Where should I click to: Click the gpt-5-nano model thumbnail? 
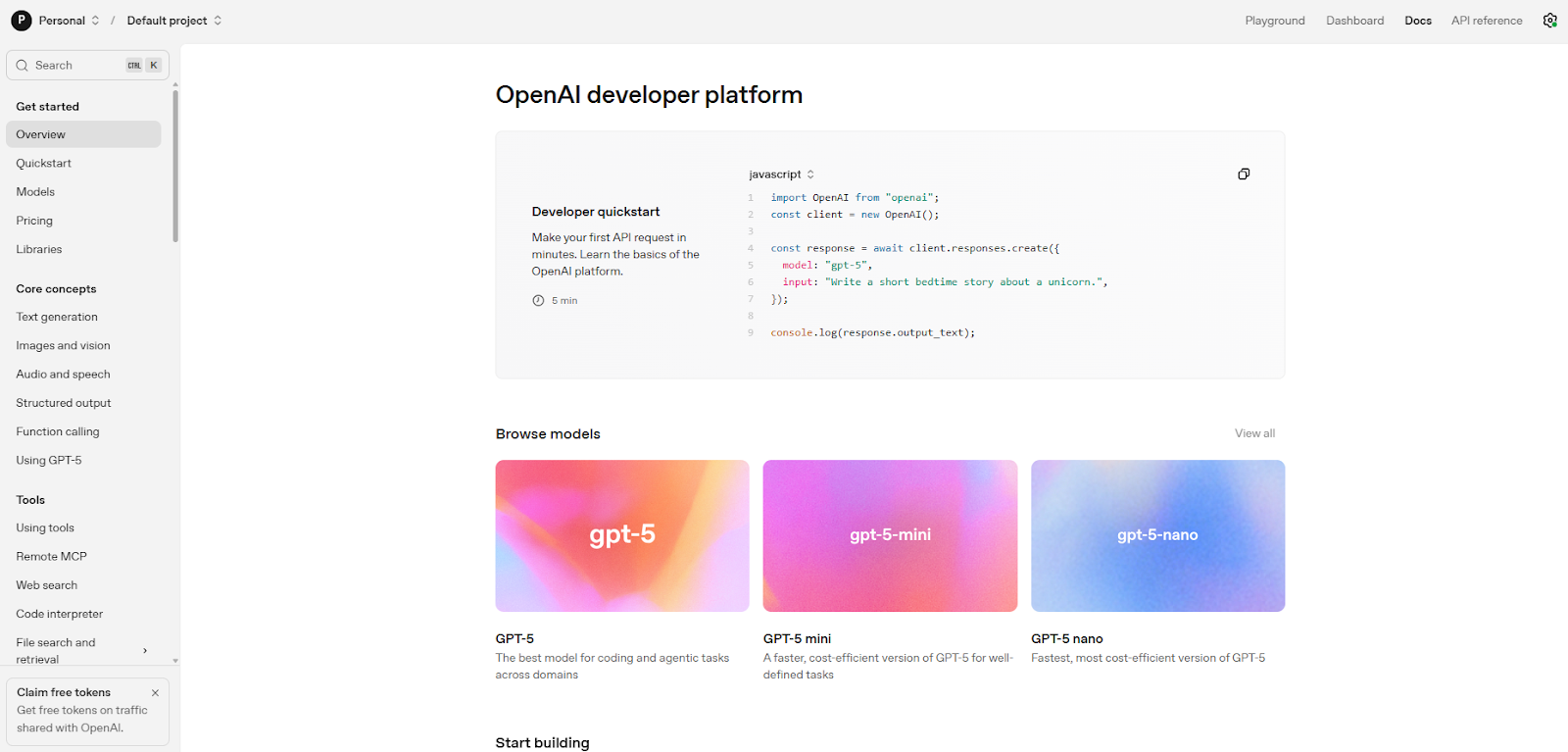(x=1157, y=536)
